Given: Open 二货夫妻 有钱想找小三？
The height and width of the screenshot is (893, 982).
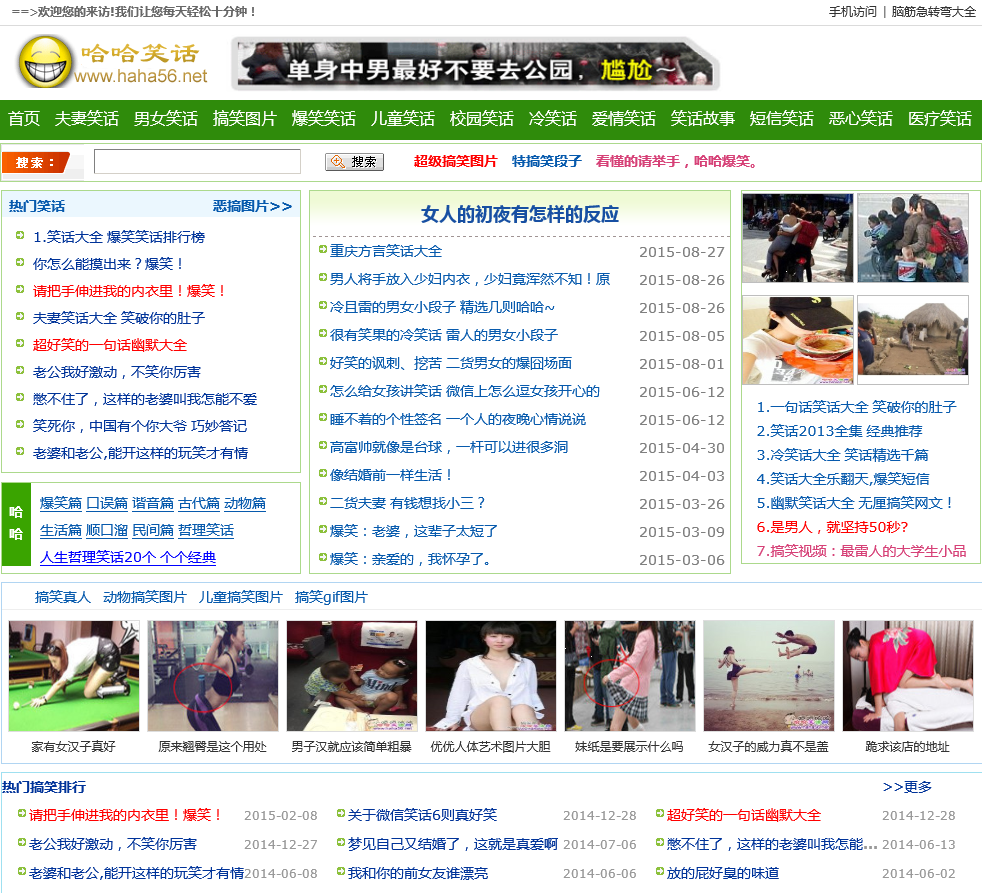Looking at the screenshot, I should pos(408,503).
